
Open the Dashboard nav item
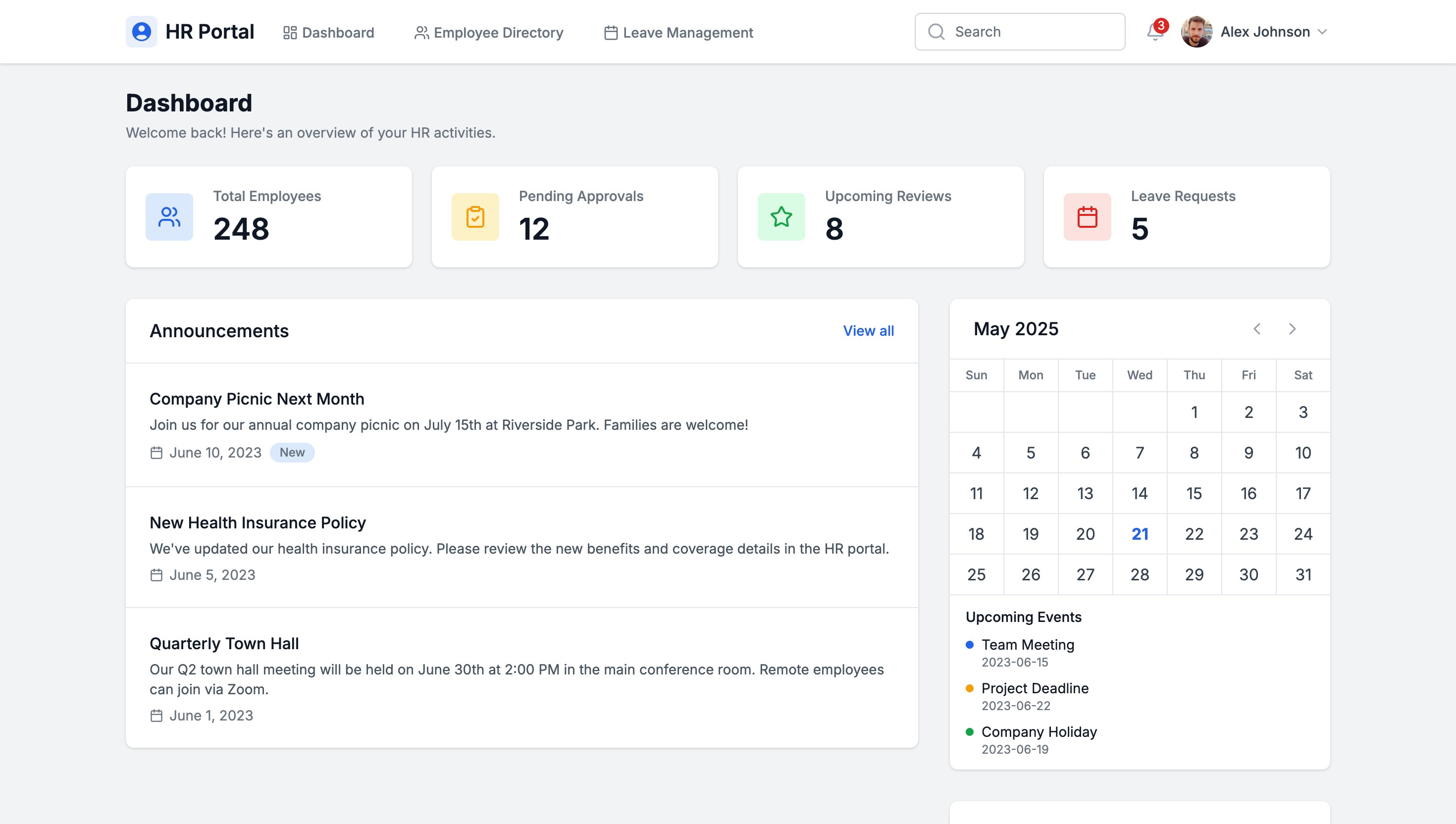(329, 33)
